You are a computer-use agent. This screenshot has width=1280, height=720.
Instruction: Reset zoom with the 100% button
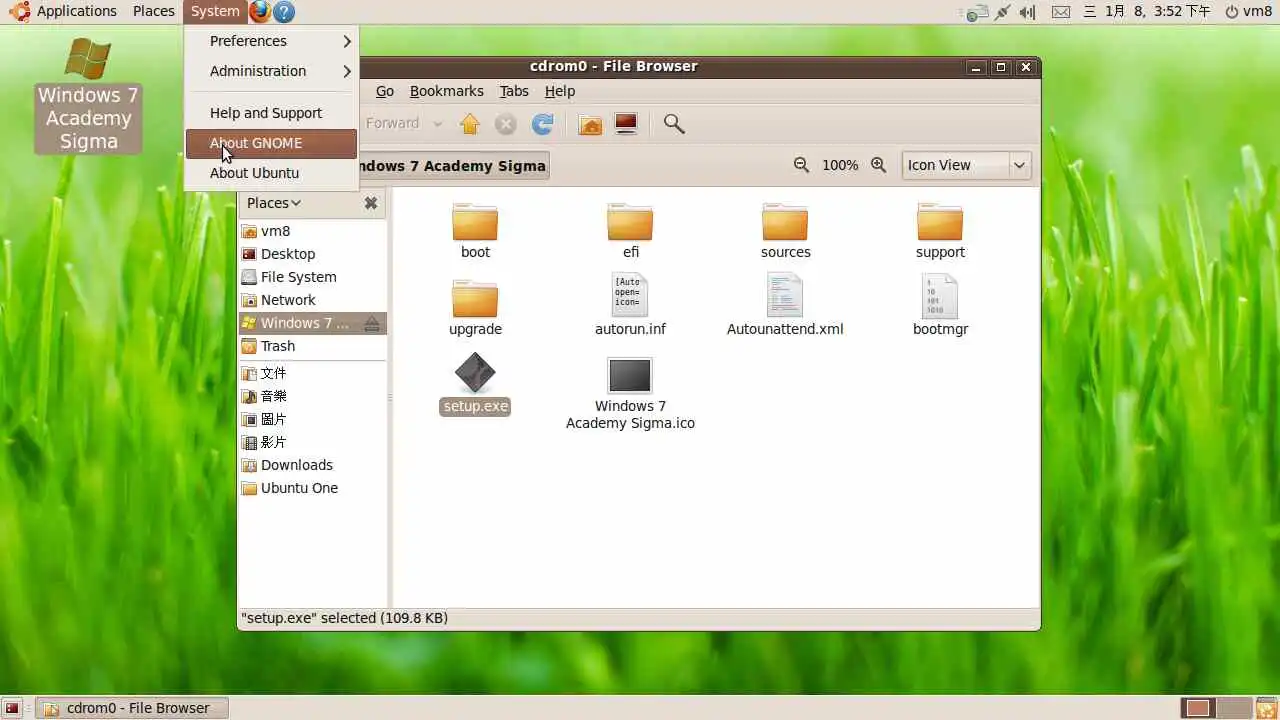(840, 165)
